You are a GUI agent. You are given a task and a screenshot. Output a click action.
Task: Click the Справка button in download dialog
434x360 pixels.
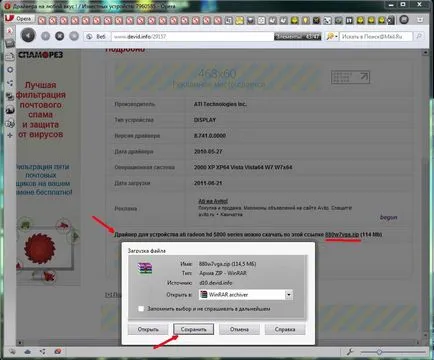click(x=285, y=329)
